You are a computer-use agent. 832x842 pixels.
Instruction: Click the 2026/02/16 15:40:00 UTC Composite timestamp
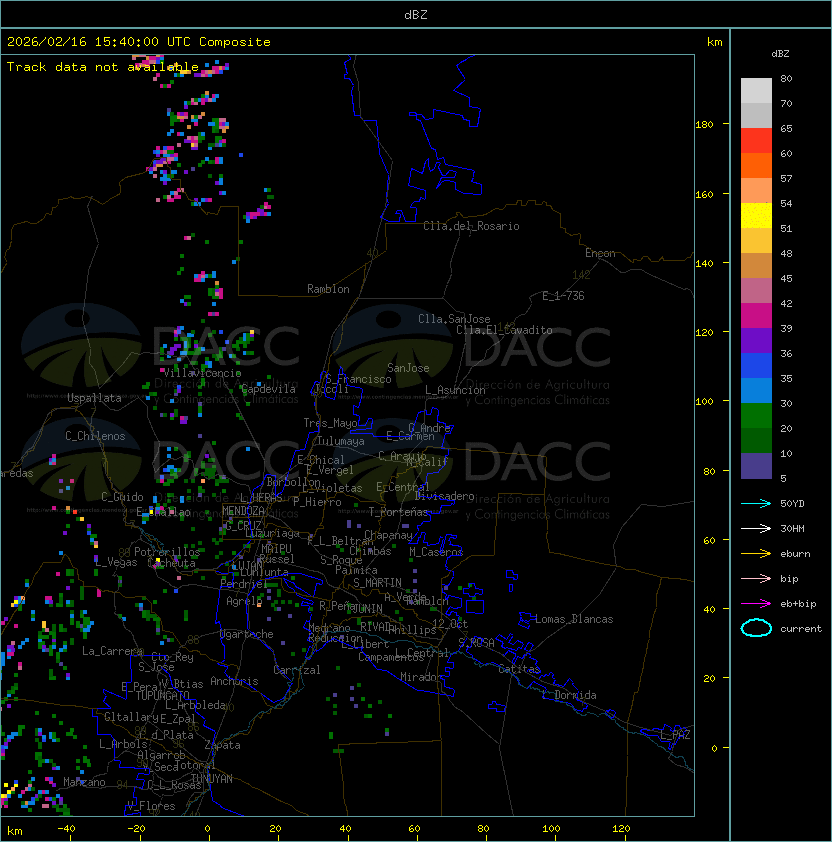coord(139,42)
